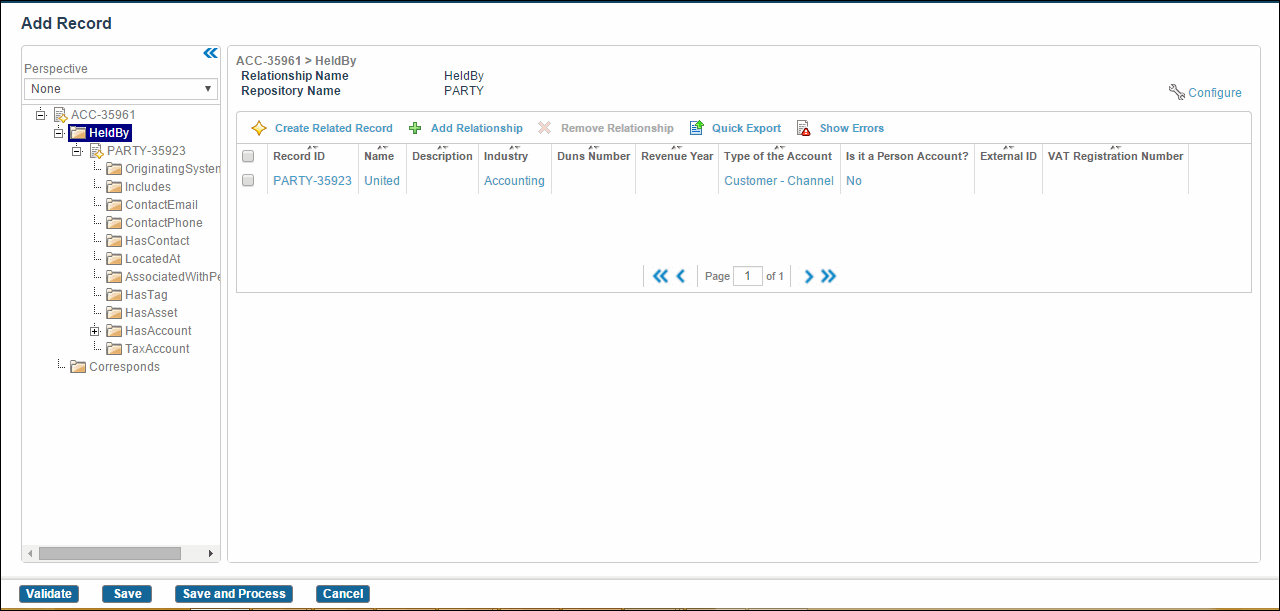Click the United name link
Screen dimensions: 1280x611
[382, 181]
